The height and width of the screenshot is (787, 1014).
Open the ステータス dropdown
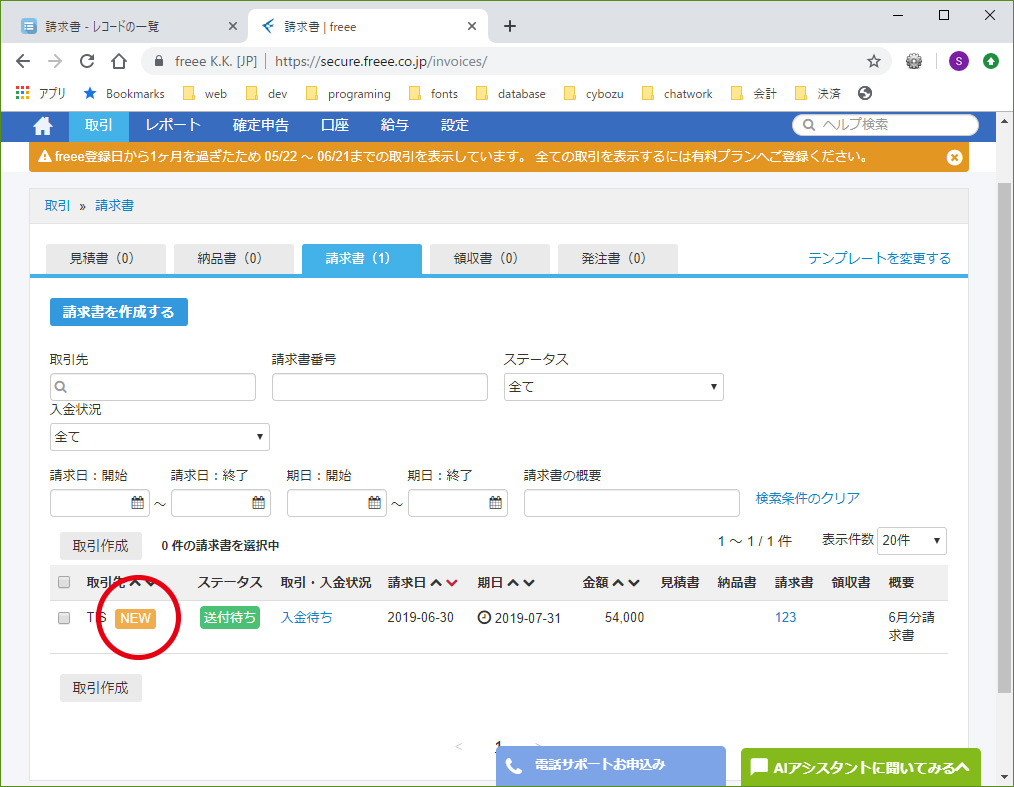tap(613, 387)
